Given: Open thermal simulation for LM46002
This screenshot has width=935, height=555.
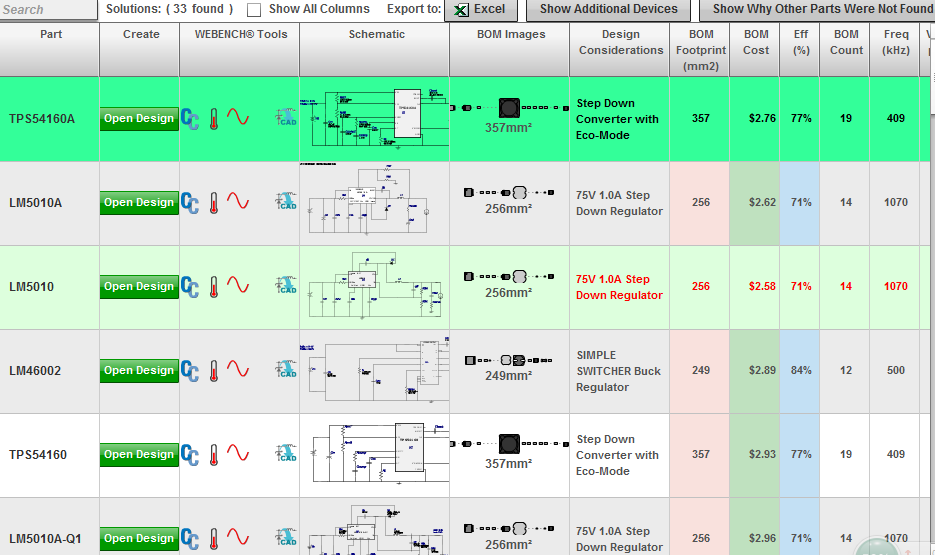Looking at the screenshot, I should [214, 371].
